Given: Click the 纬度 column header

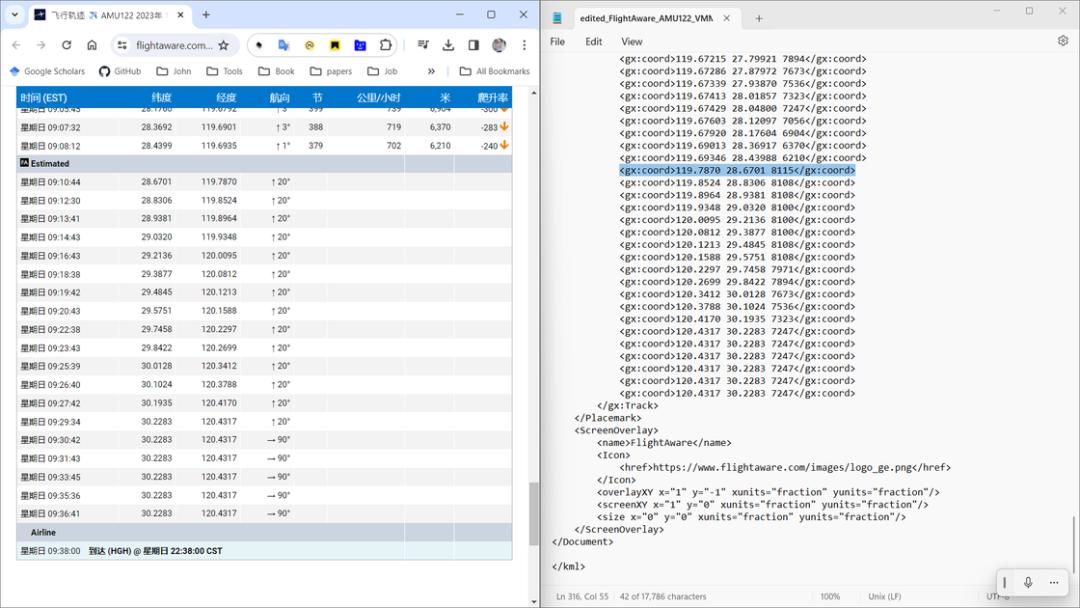Looking at the screenshot, I should [161, 98].
